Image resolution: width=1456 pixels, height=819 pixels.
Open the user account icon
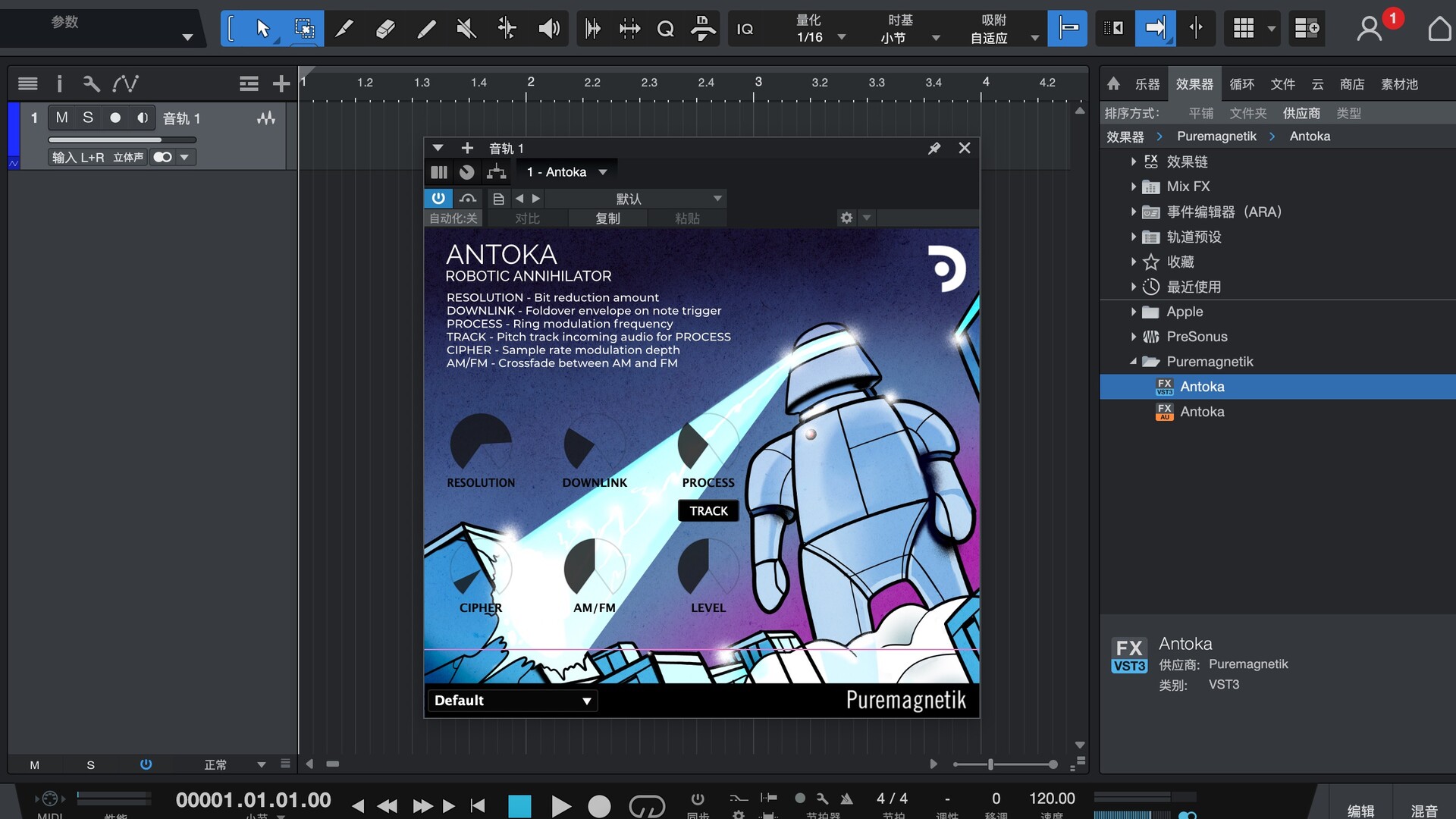[1369, 29]
